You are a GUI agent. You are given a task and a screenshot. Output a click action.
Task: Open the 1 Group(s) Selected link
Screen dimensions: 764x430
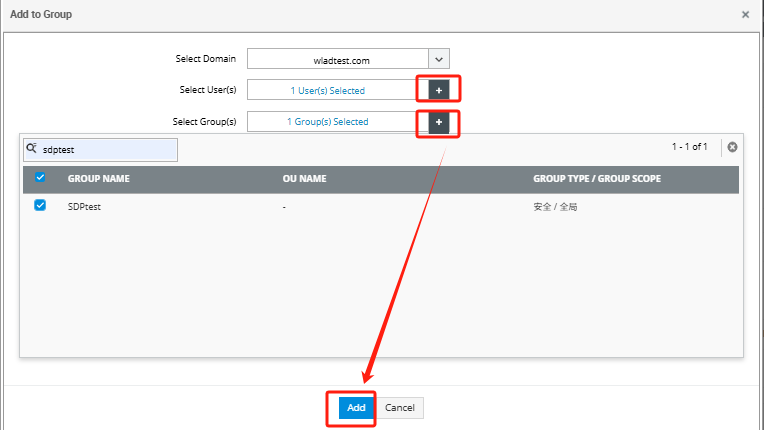(x=328, y=122)
